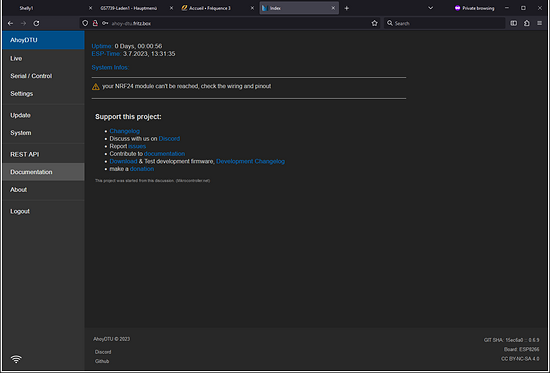This screenshot has height=373, width=550.
Task: Follow the Discord link in support list
Action: (169, 139)
